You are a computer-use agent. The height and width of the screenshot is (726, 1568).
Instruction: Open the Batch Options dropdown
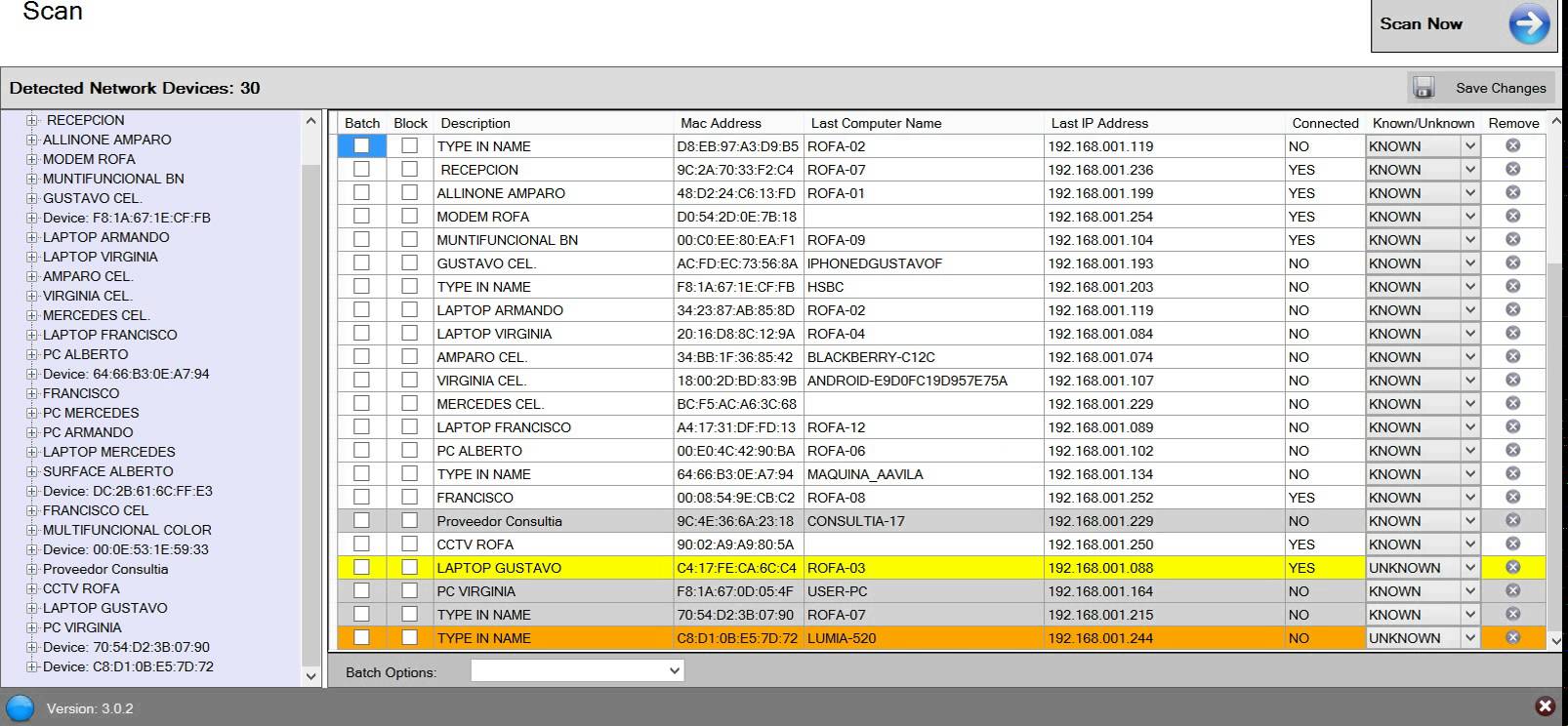point(577,670)
